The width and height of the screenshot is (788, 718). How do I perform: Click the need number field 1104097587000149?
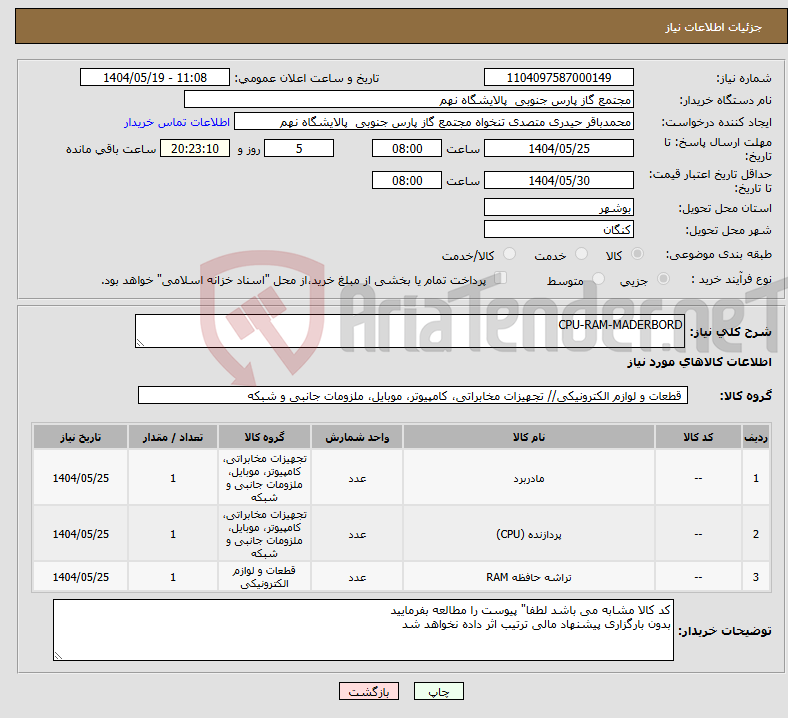coord(558,77)
